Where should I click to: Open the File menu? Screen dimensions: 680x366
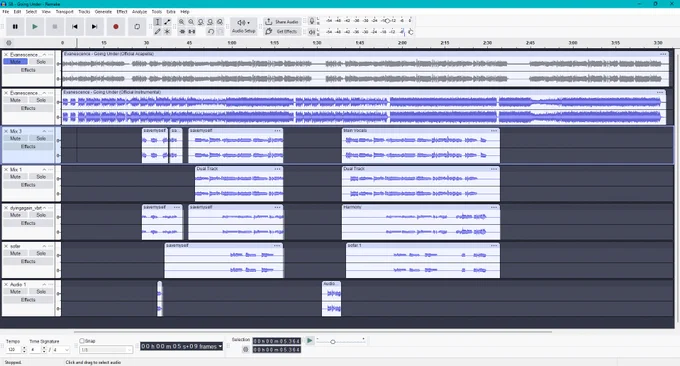(6, 12)
